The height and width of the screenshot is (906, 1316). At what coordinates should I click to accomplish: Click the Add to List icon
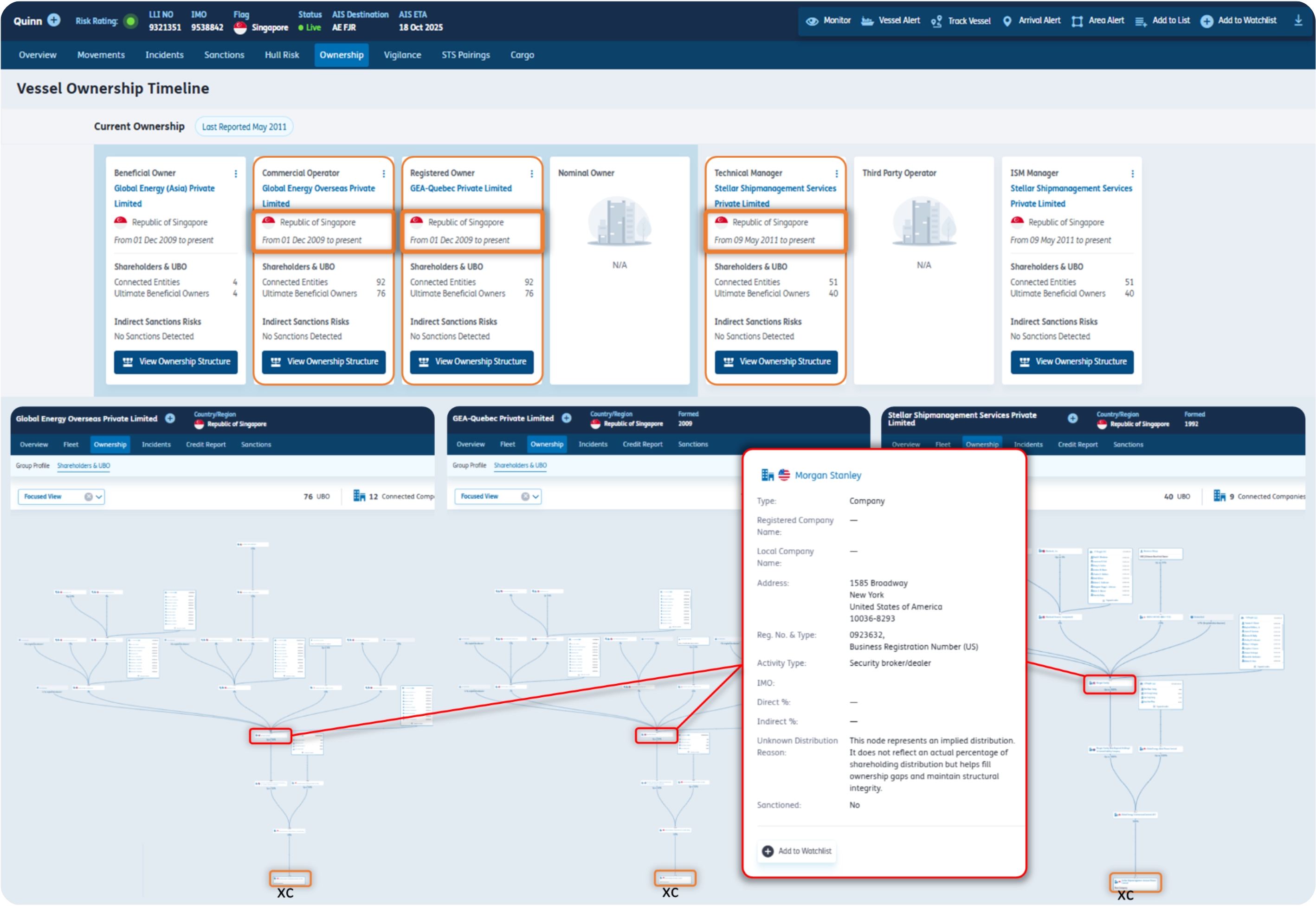(1140, 21)
